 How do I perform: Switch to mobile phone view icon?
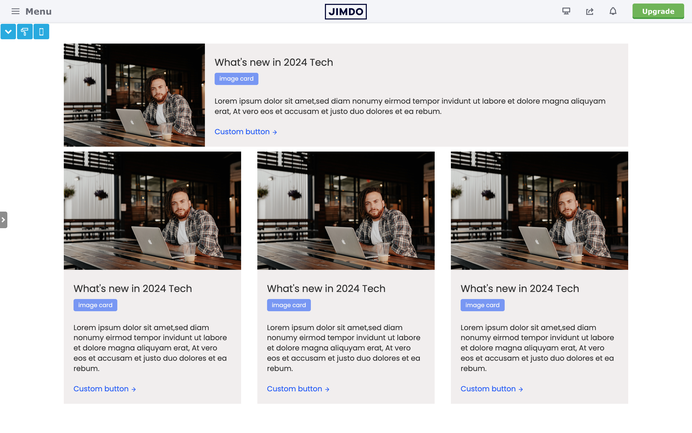point(41,32)
